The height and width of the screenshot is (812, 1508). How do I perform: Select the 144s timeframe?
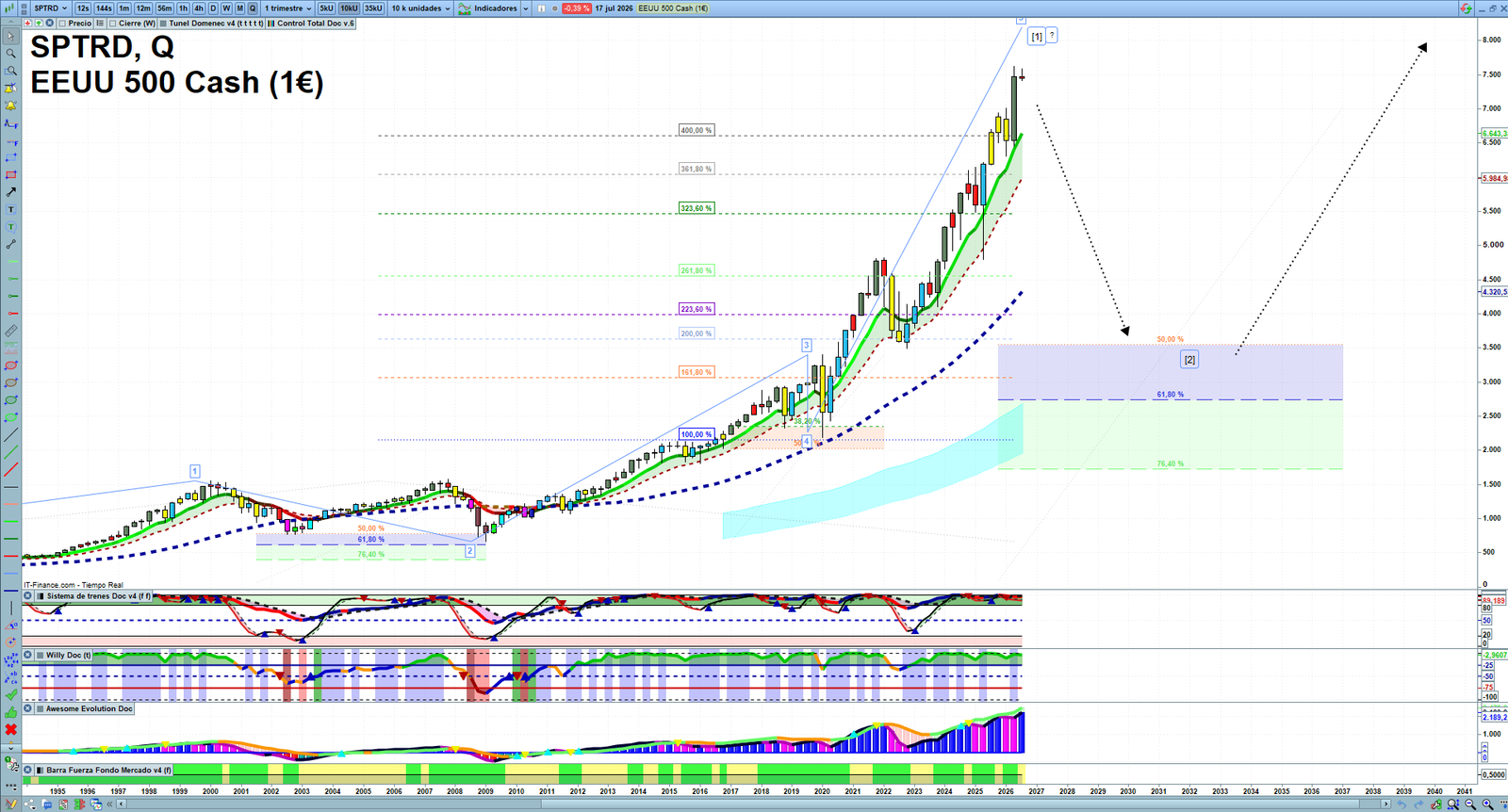pos(104,8)
